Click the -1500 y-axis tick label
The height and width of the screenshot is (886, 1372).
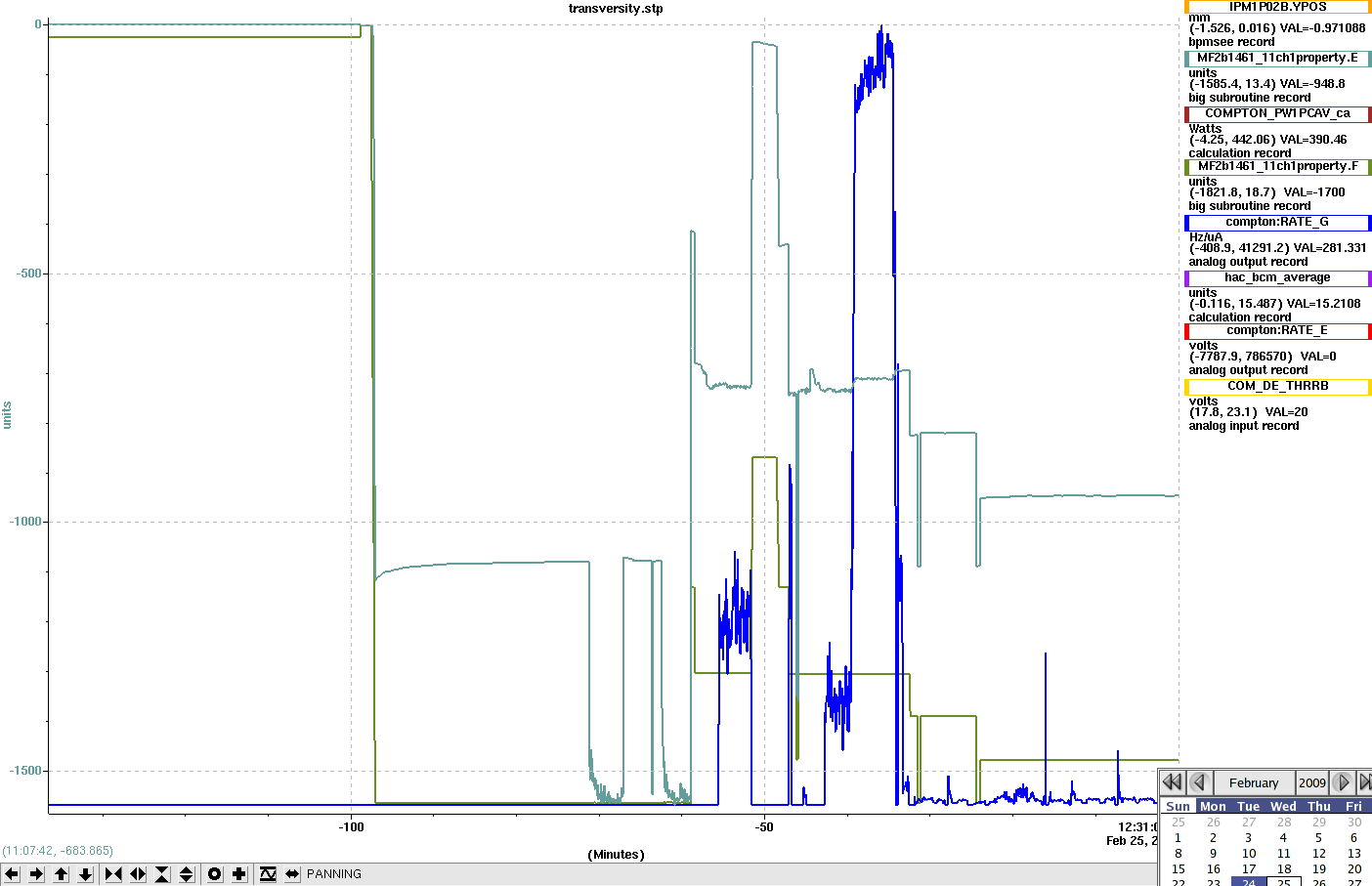pos(26,771)
